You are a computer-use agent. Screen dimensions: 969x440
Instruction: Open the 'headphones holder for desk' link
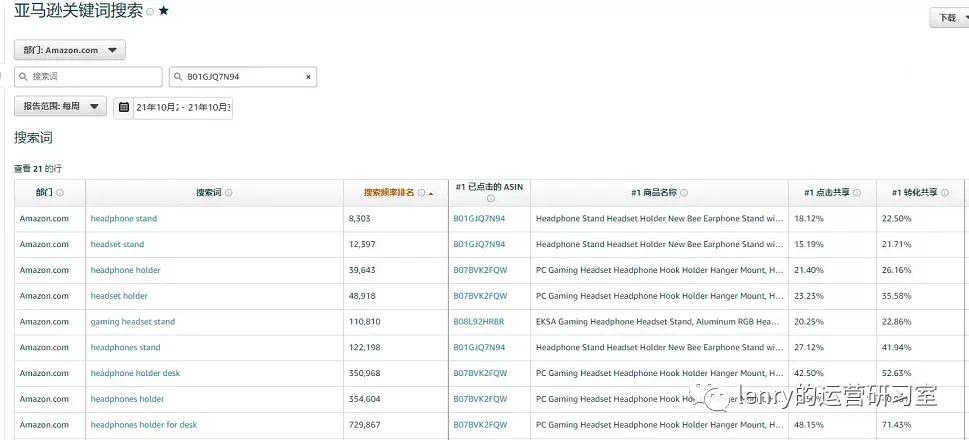[144, 425]
